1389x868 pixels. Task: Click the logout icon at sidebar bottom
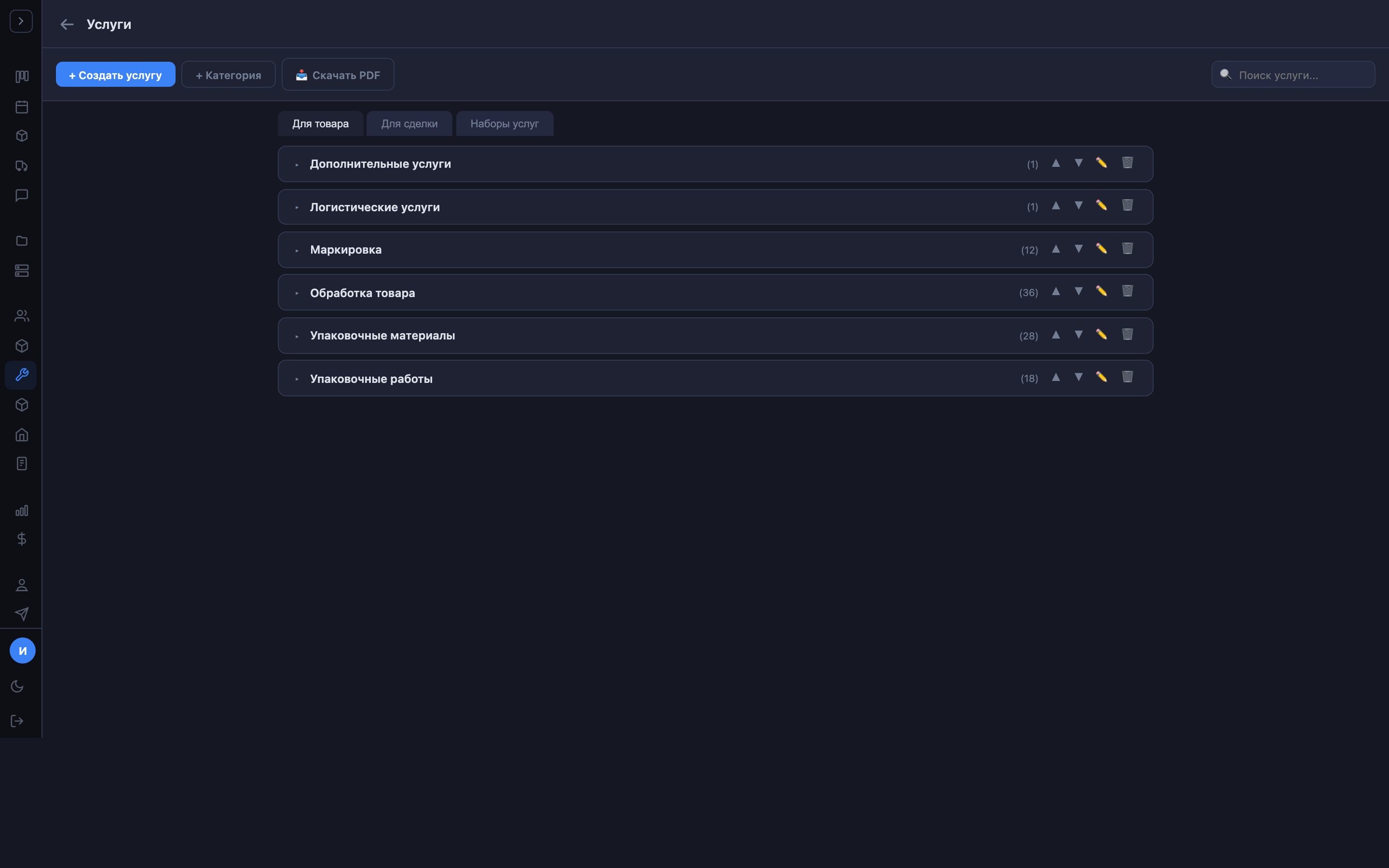[17, 720]
